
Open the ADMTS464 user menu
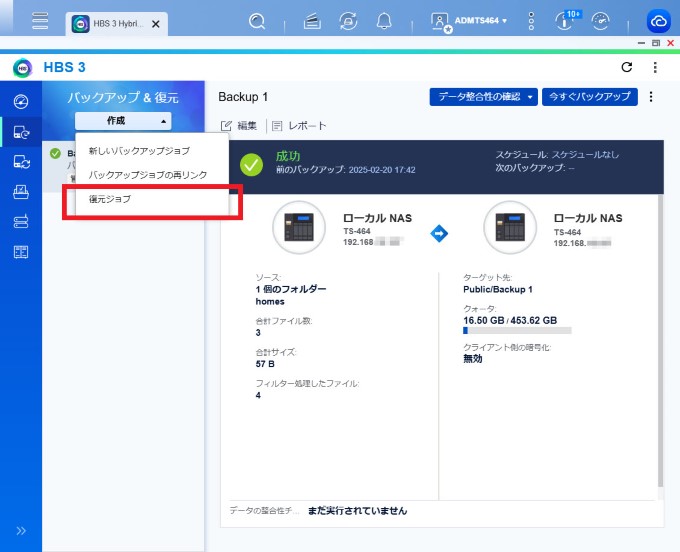(481, 20)
